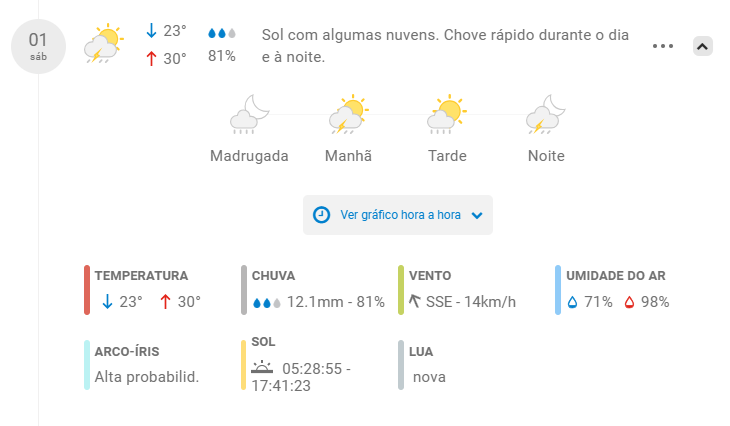The height and width of the screenshot is (426, 730).
Task: Click the minimum humidity droplet icon
Action: (573, 302)
